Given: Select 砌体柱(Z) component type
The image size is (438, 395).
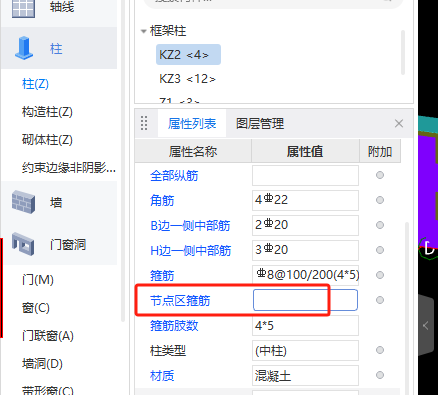Looking at the screenshot, I should click(47, 140).
